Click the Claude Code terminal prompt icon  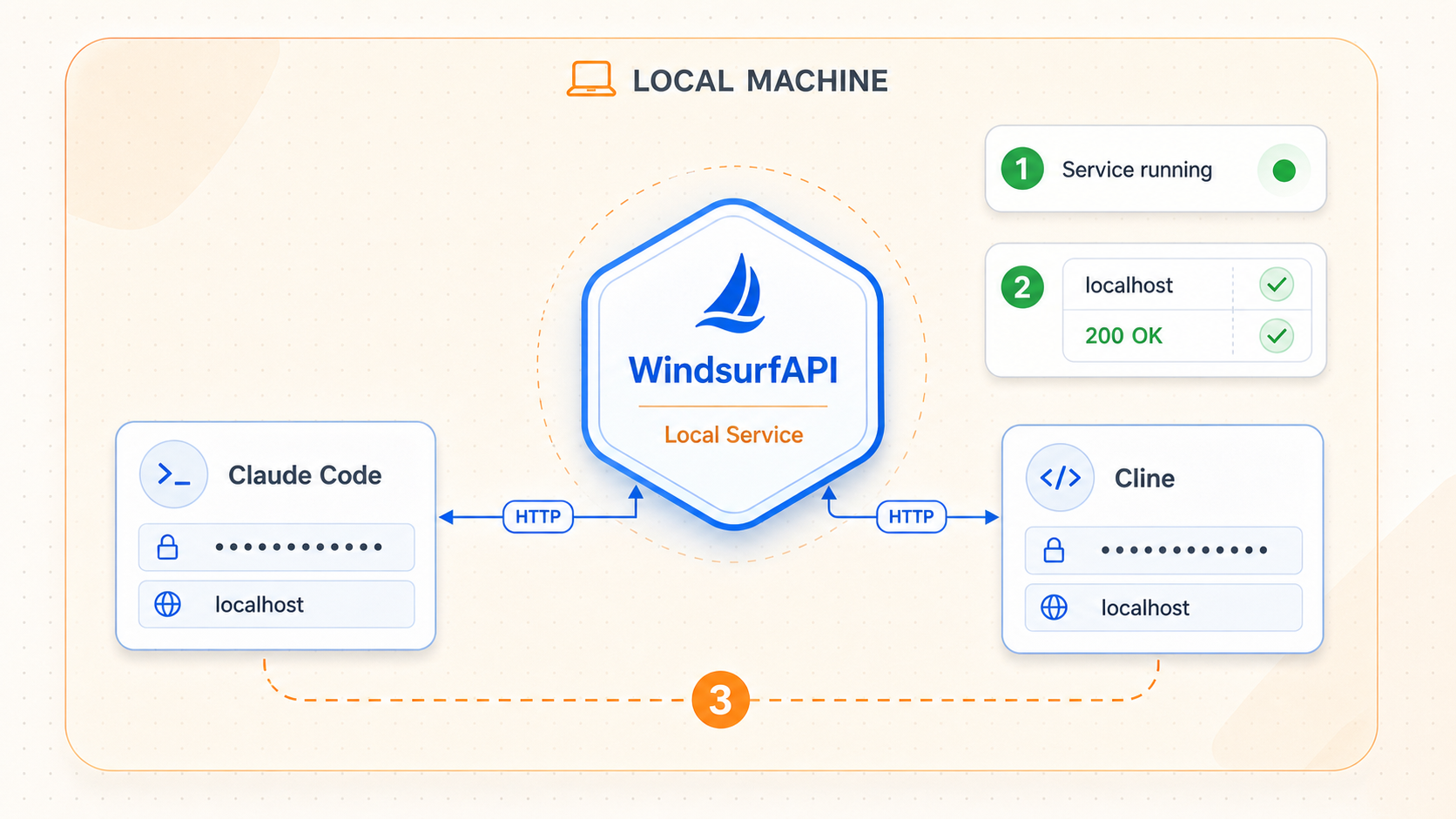[173, 474]
